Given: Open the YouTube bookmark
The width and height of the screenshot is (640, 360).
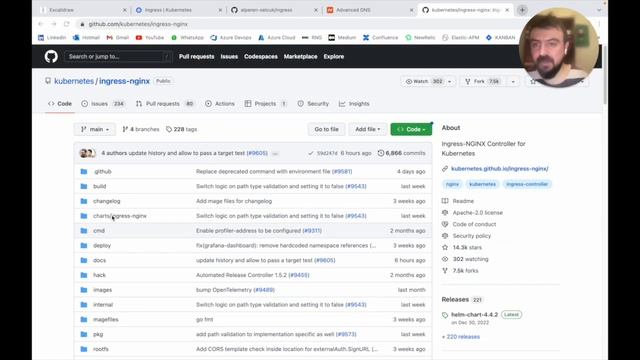Looking at the screenshot, I should coord(150,38).
